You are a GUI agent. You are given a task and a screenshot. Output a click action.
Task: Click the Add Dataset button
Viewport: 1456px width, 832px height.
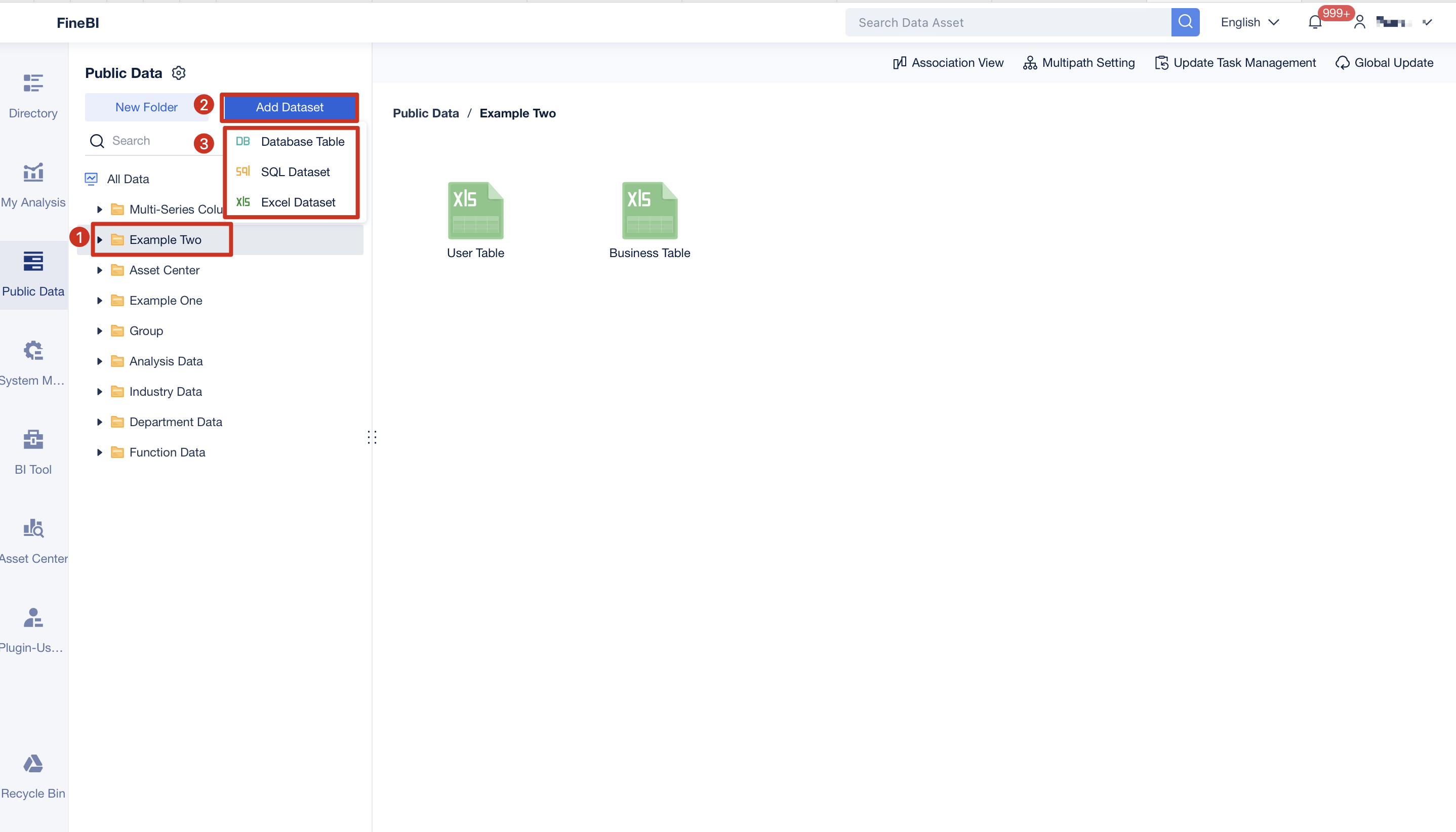[289, 107]
